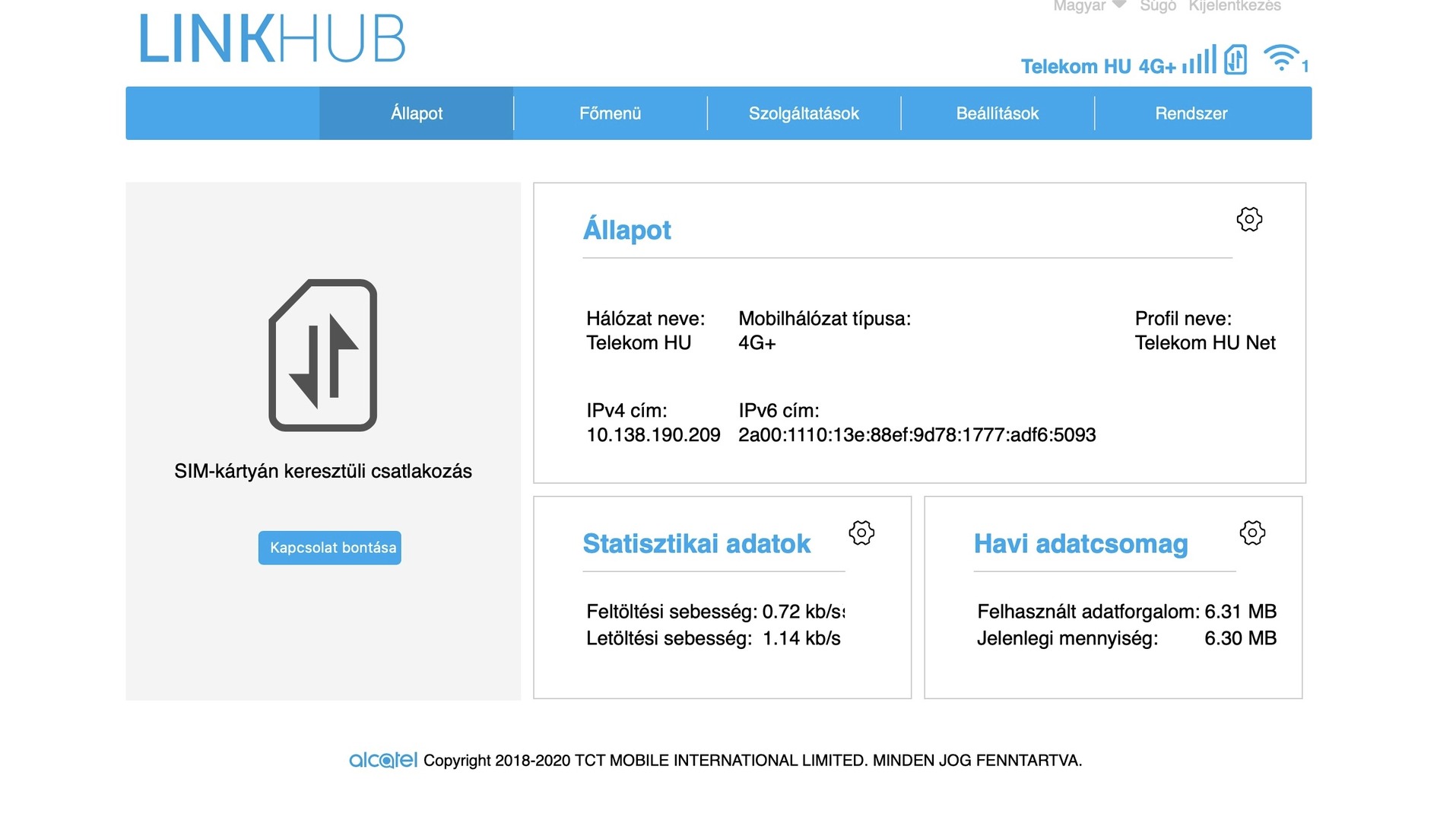1456x833 pixels.
Task: Click the Felhasznált adatforgalom label
Action: click(1089, 612)
